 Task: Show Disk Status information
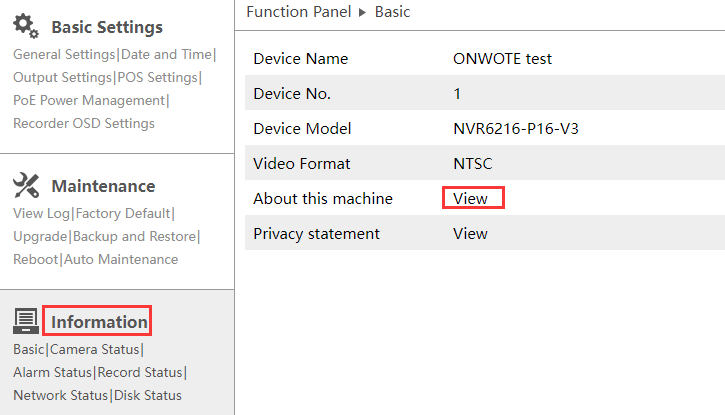[x=148, y=395]
